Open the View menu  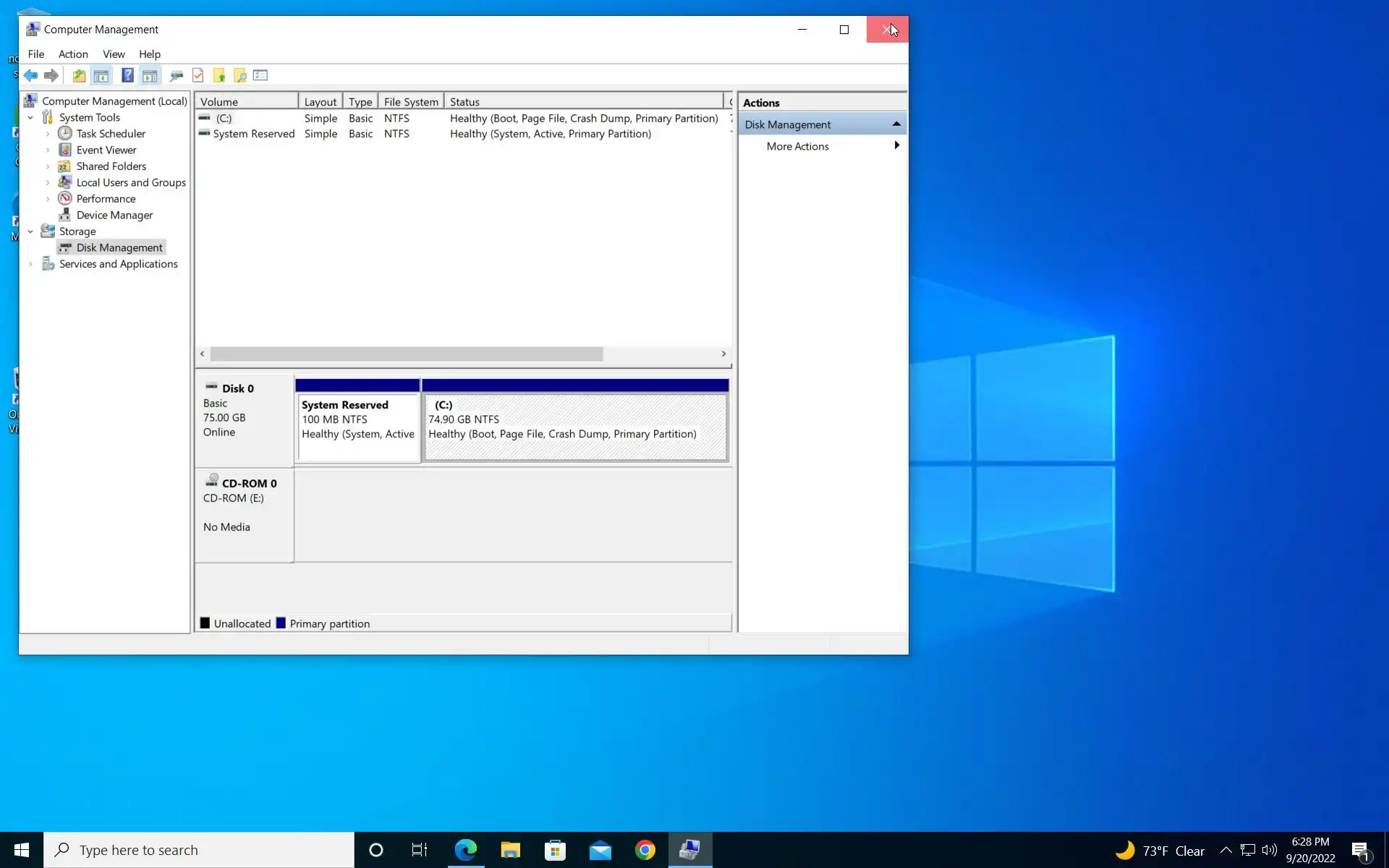[114, 54]
